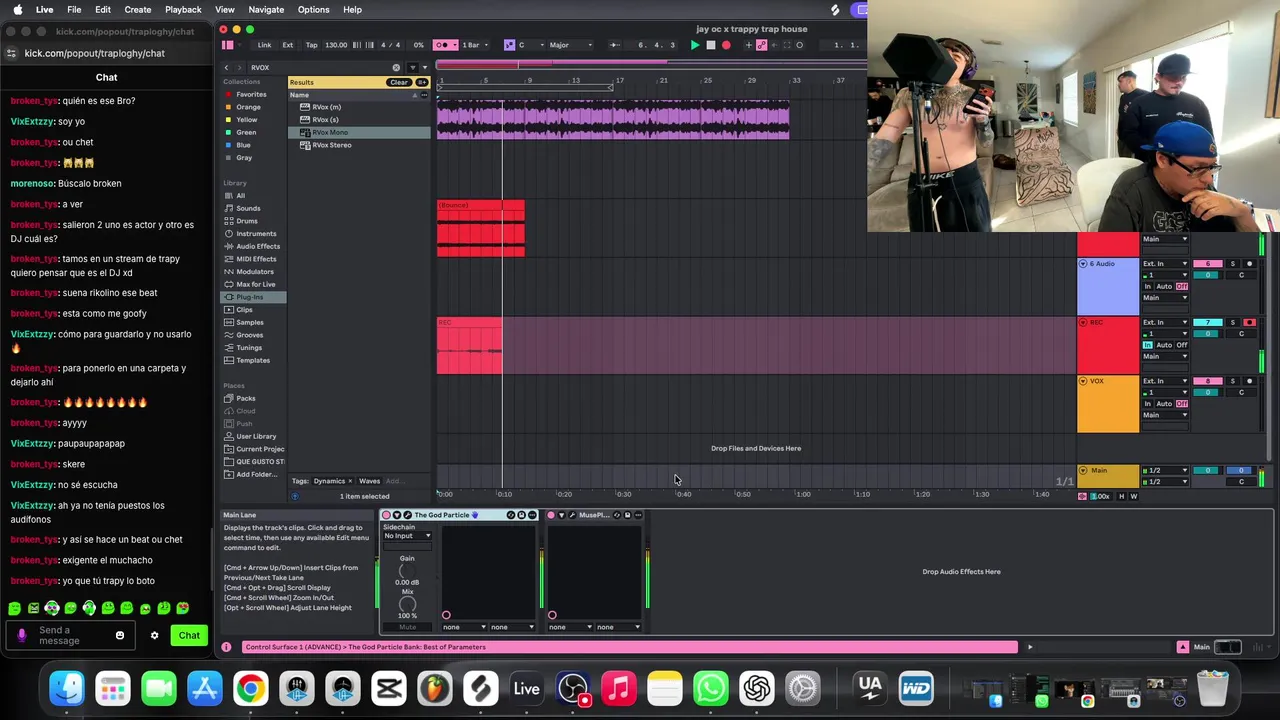
Task: Select the Waves tag filter
Action: pyautogui.click(x=369, y=481)
